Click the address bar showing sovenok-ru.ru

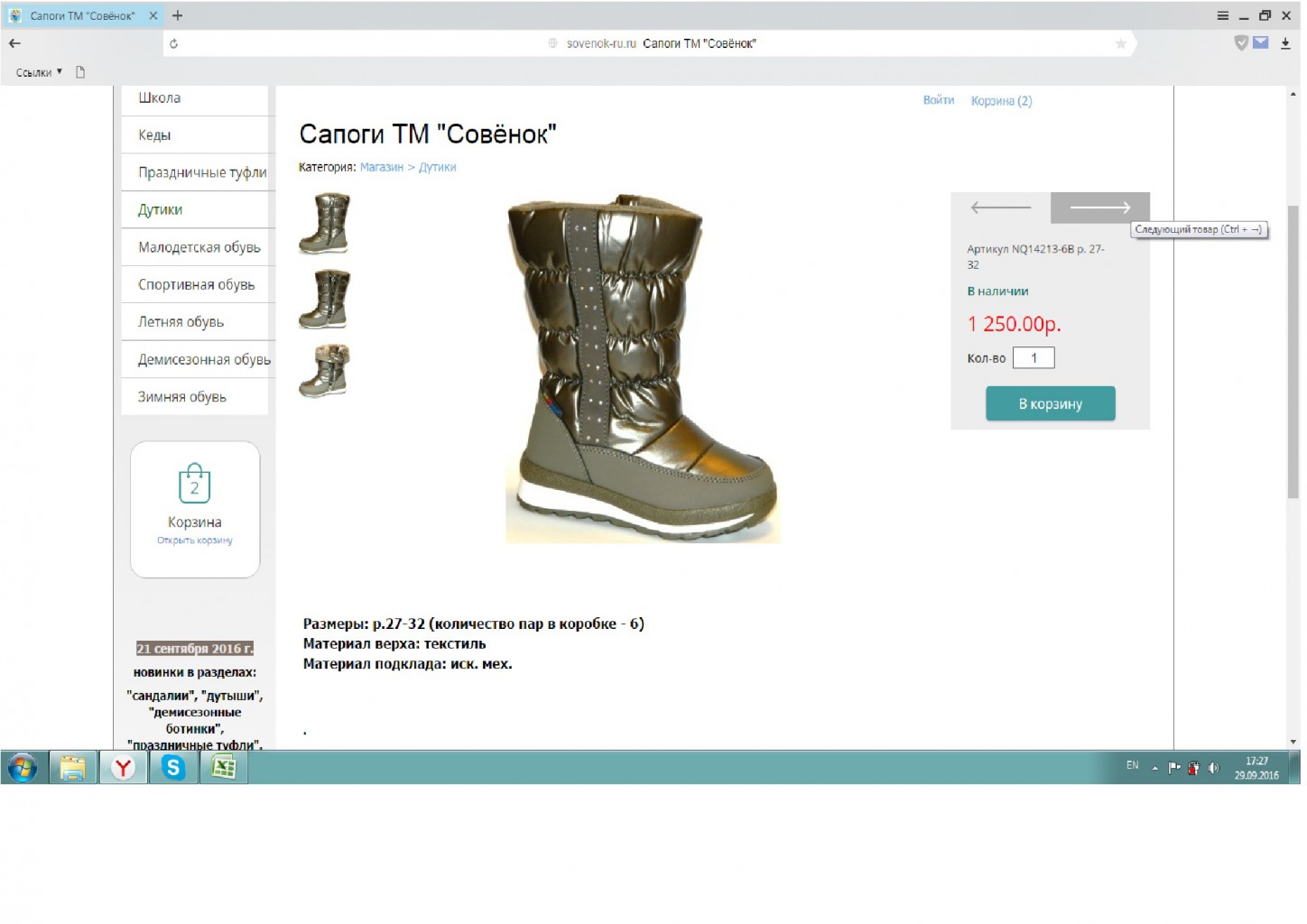pos(650,43)
